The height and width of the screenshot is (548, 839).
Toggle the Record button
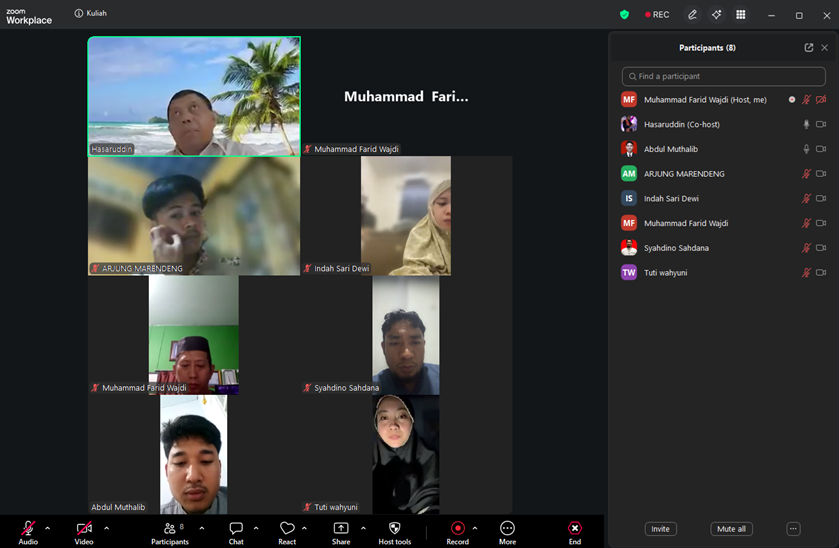click(457, 532)
